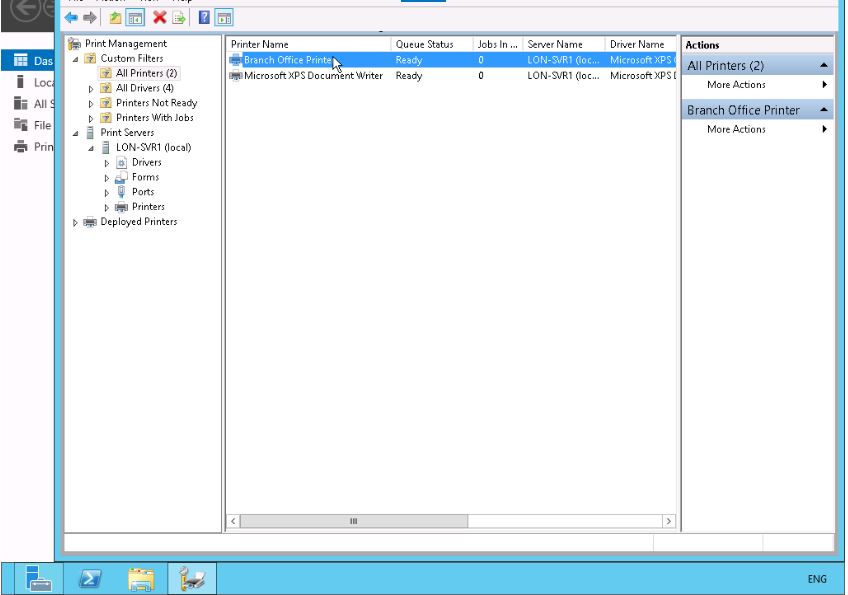Select Printers Not Ready filter
The image size is (848, 595).
point(156,103)
